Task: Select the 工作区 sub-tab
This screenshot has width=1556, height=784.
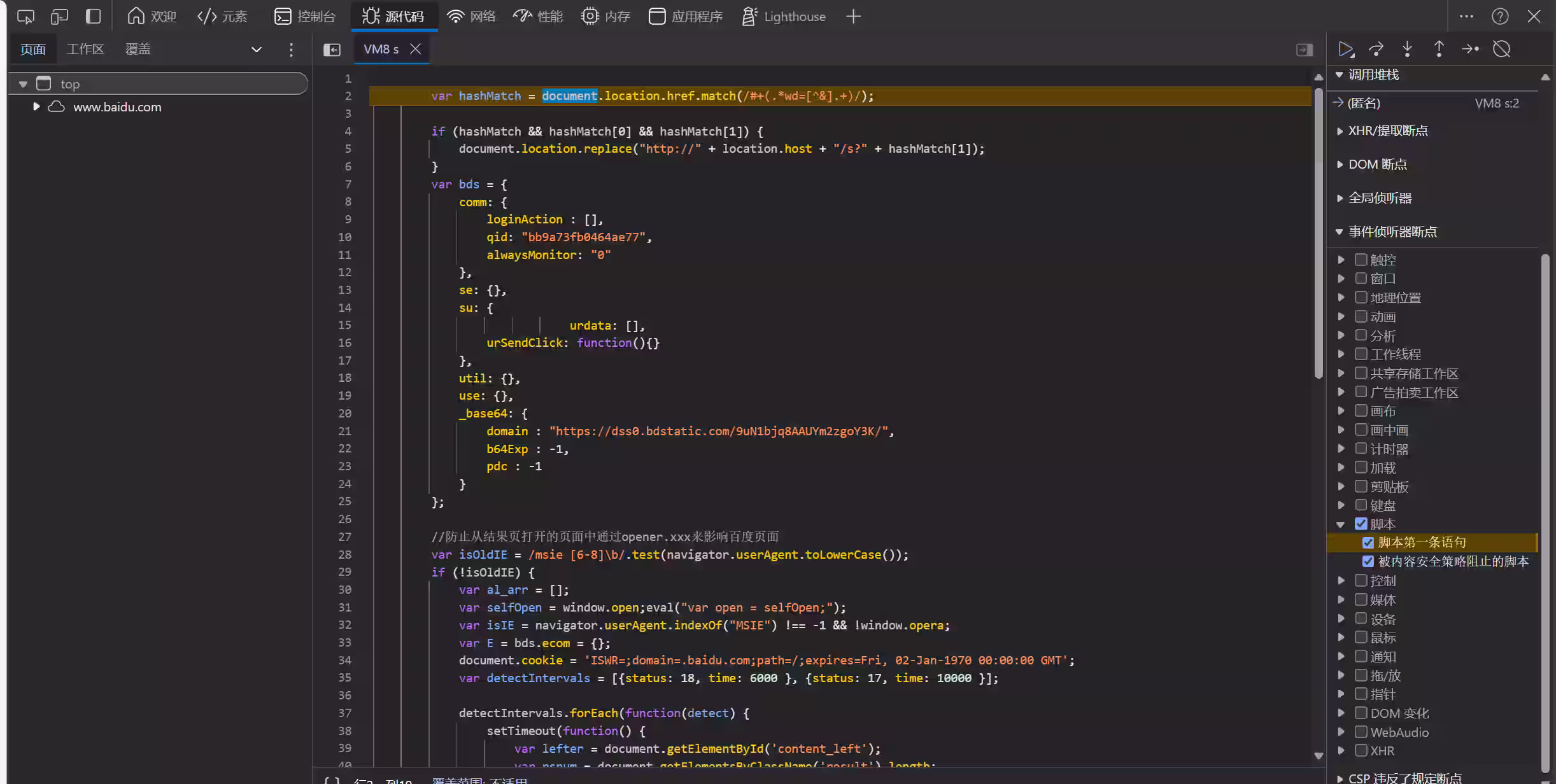Action: pyautogui.click(x=85, y=50)
